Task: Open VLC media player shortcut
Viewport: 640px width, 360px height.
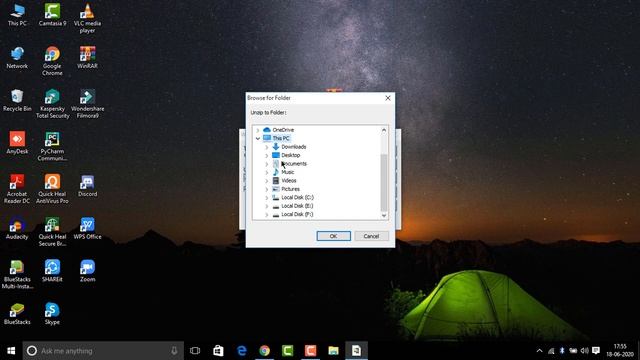Action: (87, 18)
